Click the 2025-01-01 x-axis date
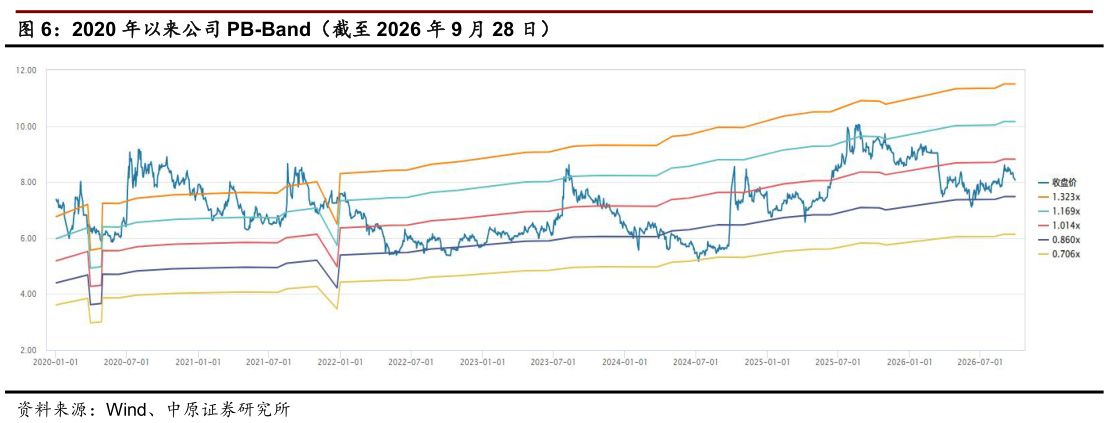 [x=768, y=361]
